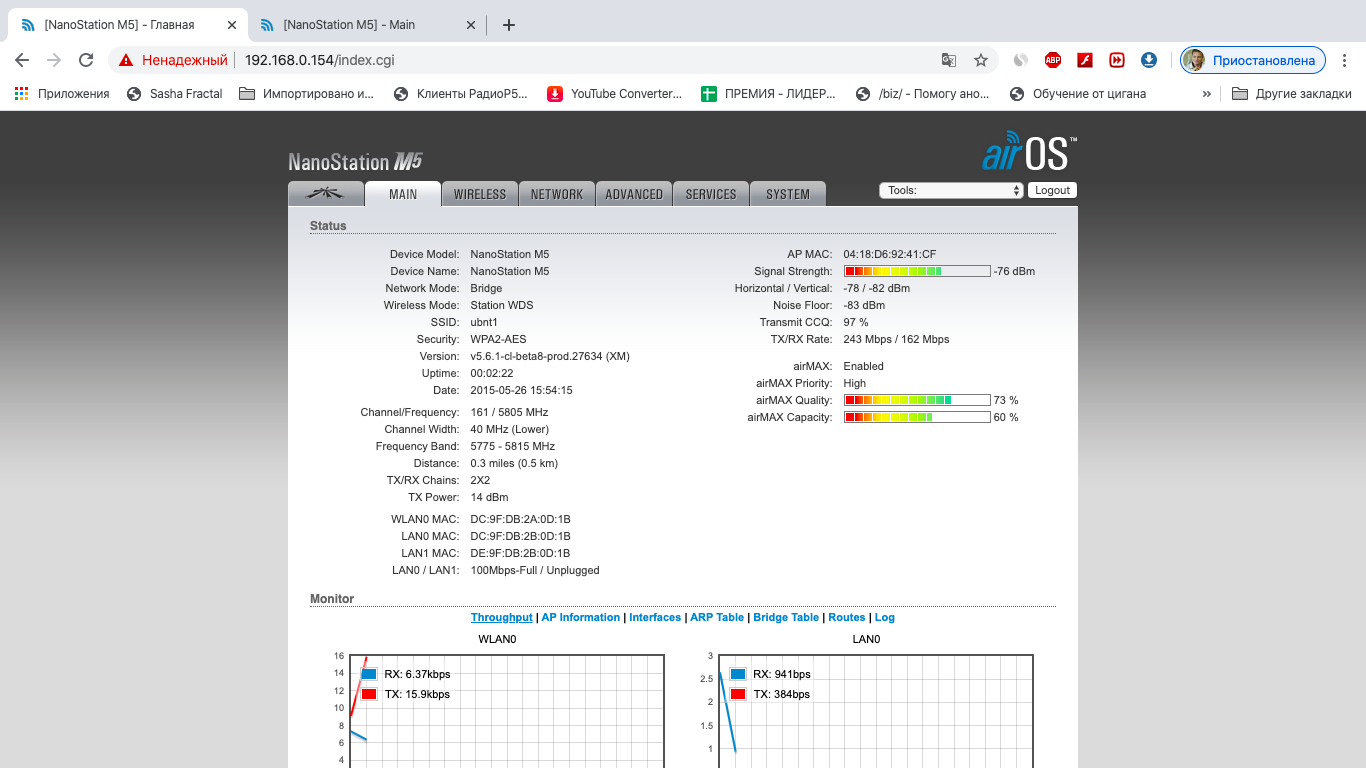The width and height of the screenshot is (1366, 768).
Task: Switch to the MAIN tab
Action: point(403,194)
